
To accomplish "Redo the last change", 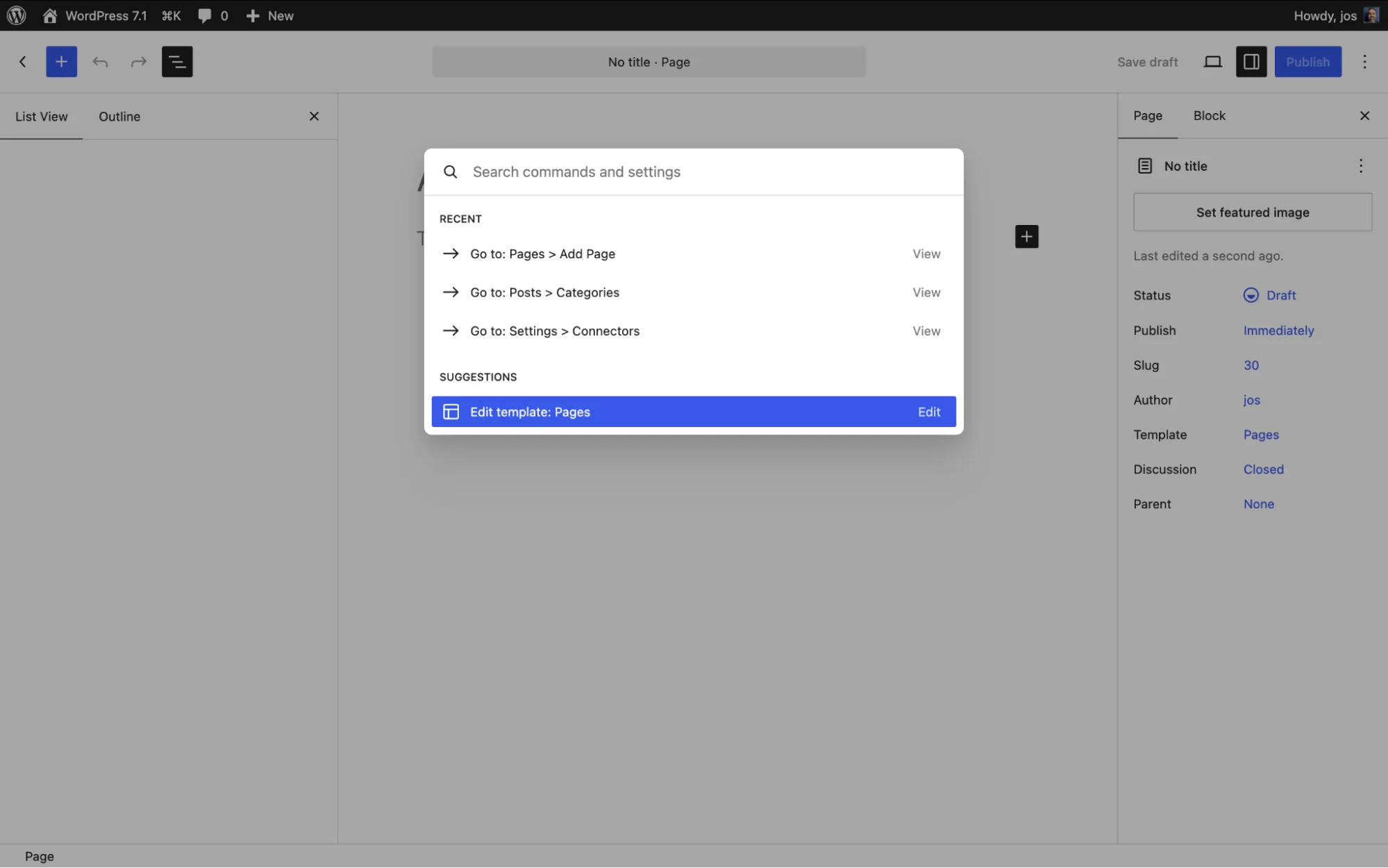I will click(x=138, y=62).
